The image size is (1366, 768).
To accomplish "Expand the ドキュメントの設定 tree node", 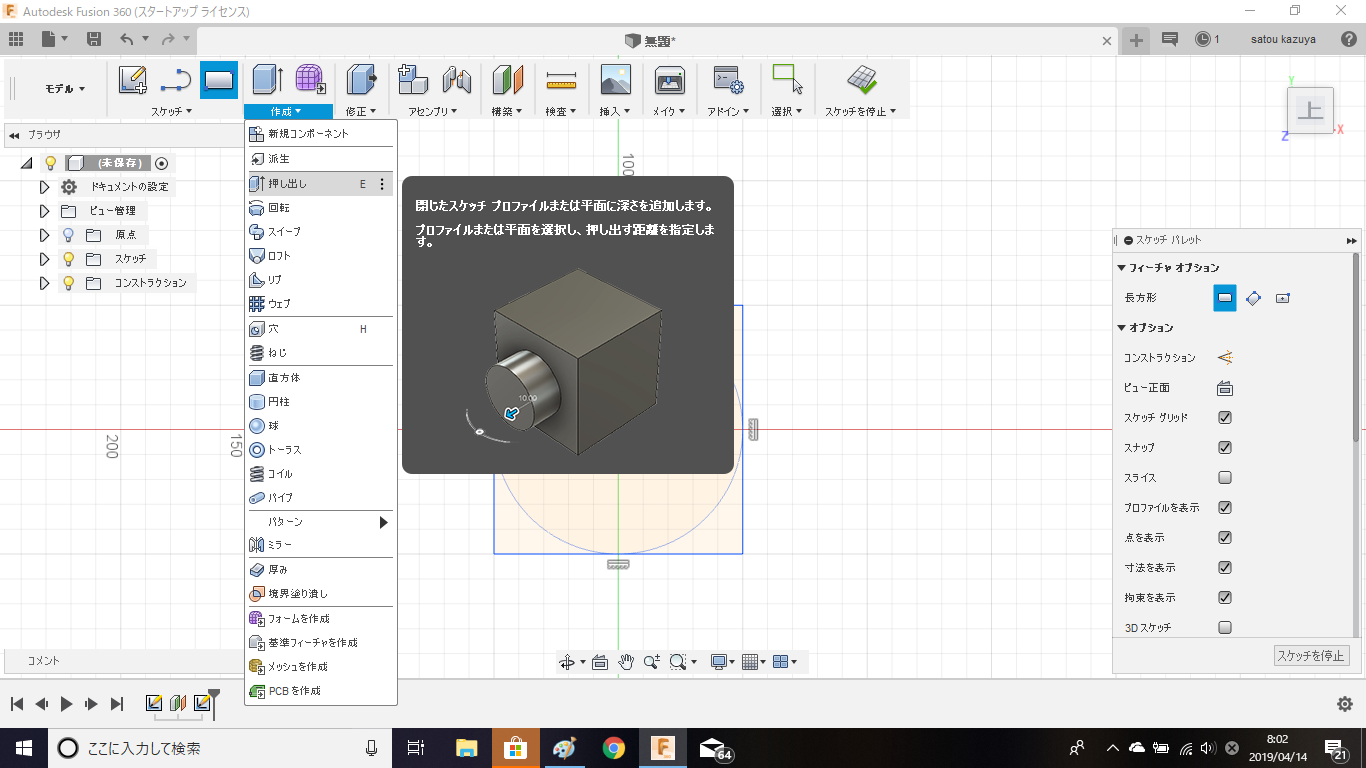I will [44, 187].
